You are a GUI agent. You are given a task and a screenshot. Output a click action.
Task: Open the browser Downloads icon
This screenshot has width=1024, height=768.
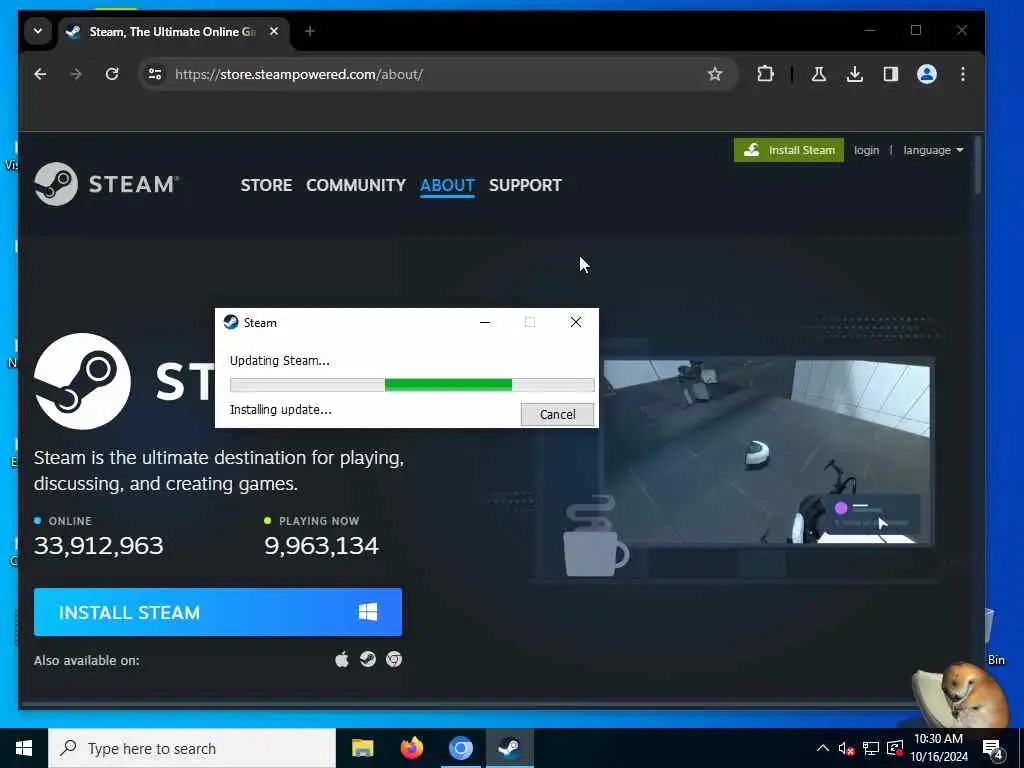point(854,74)
